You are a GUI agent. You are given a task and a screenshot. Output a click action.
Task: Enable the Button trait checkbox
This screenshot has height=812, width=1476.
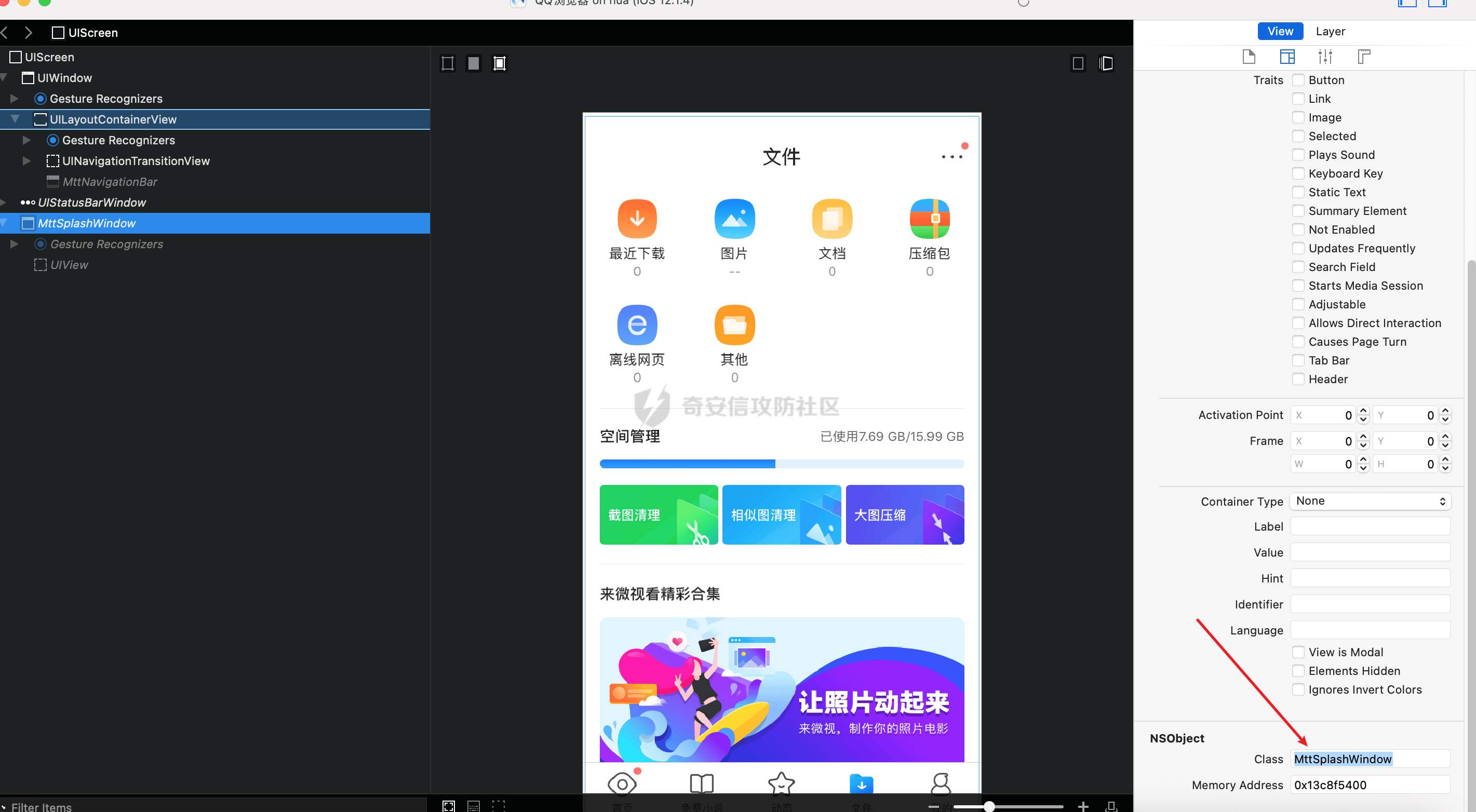pyautogui.click(x=1298, y=80)
